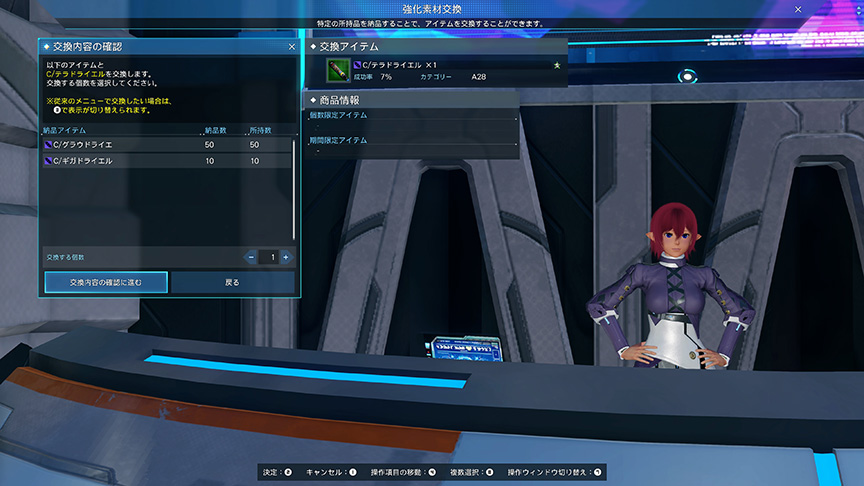Click the 複数選択 button icon in footer

(489, 472)
